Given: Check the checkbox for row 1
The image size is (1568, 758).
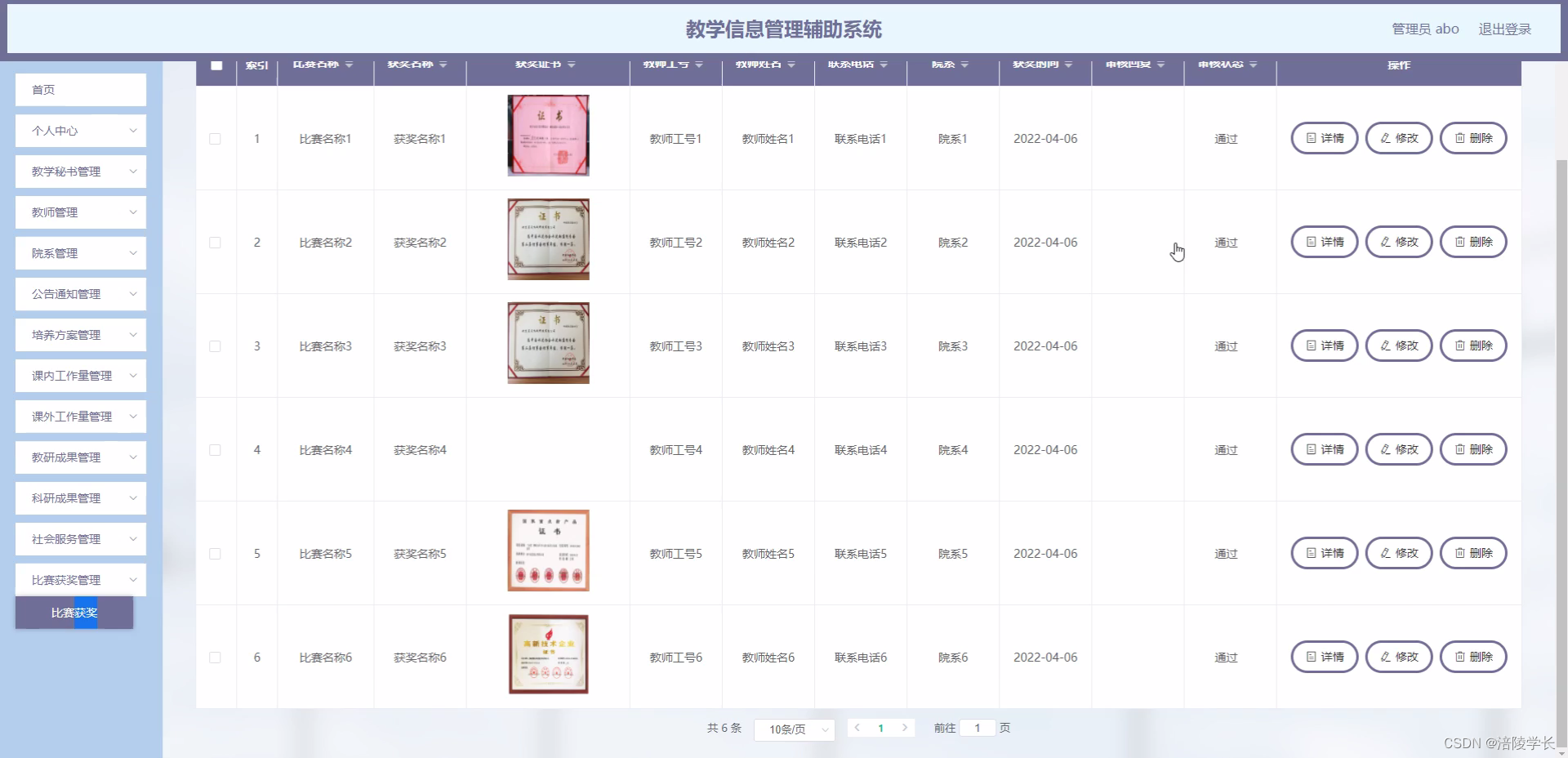Looking at the screenshot, I should tap(215, 139).
